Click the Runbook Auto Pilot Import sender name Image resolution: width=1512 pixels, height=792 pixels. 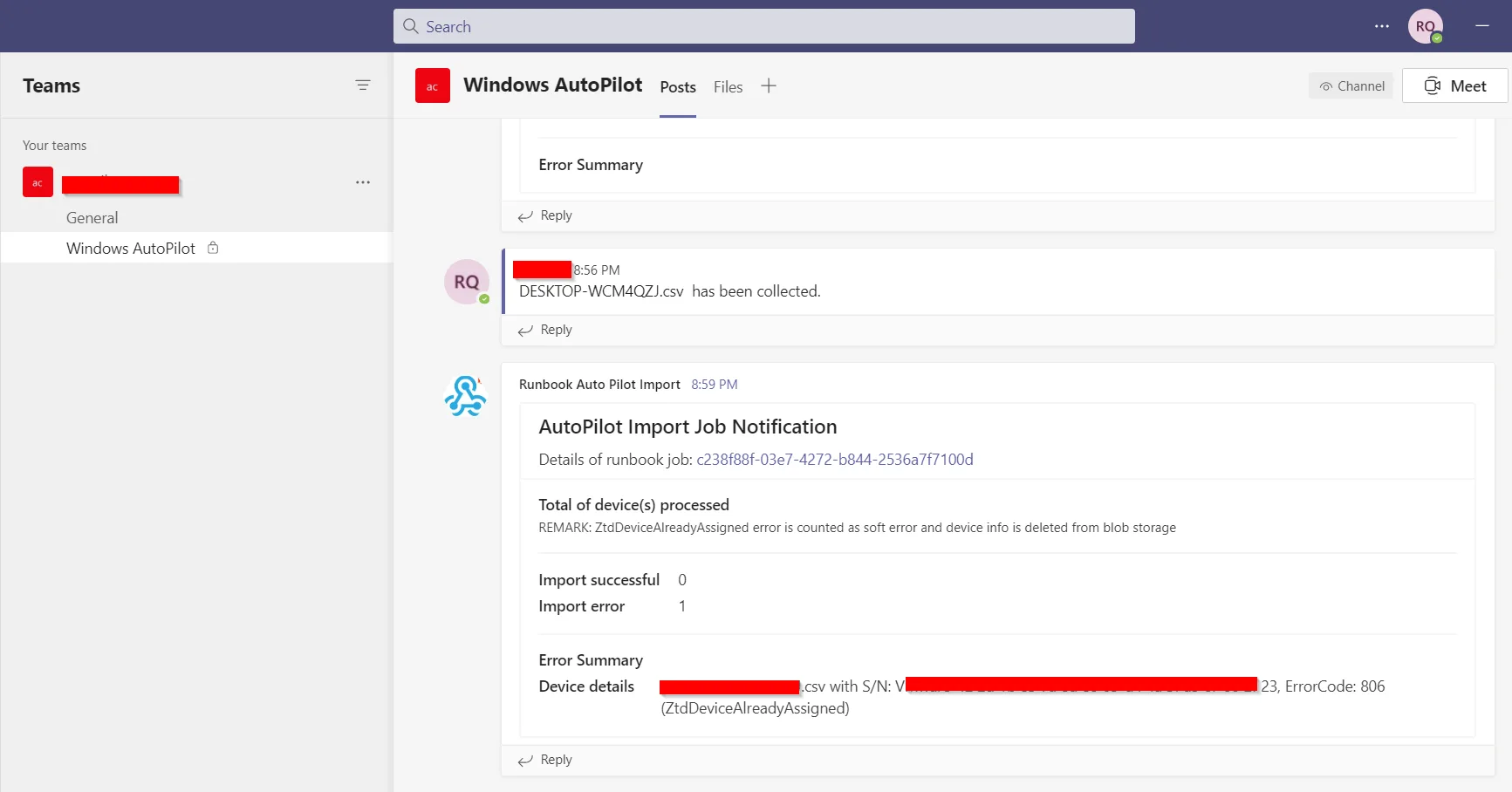tap(599, 385)
